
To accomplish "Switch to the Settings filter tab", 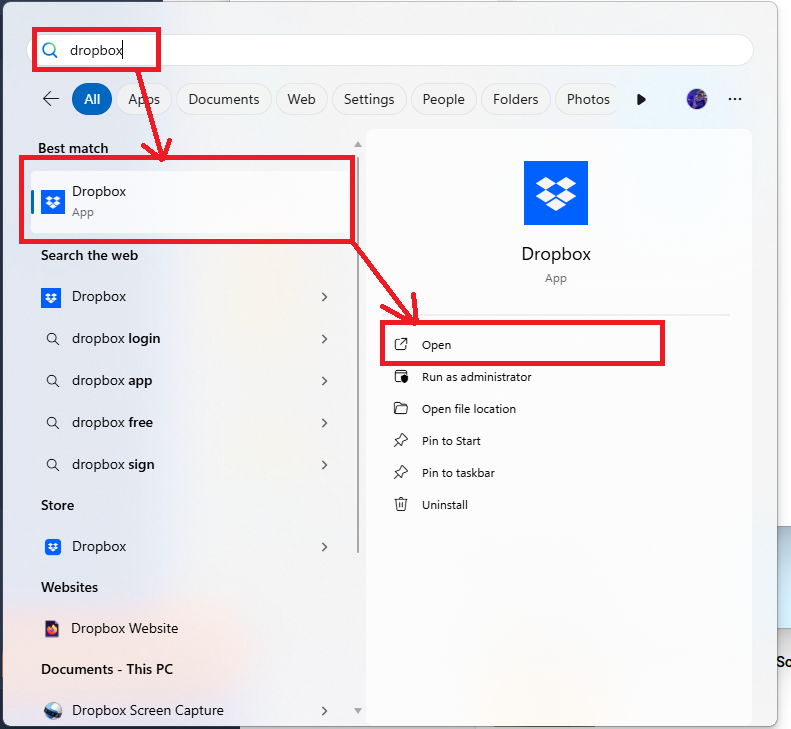I will point(369,99).
